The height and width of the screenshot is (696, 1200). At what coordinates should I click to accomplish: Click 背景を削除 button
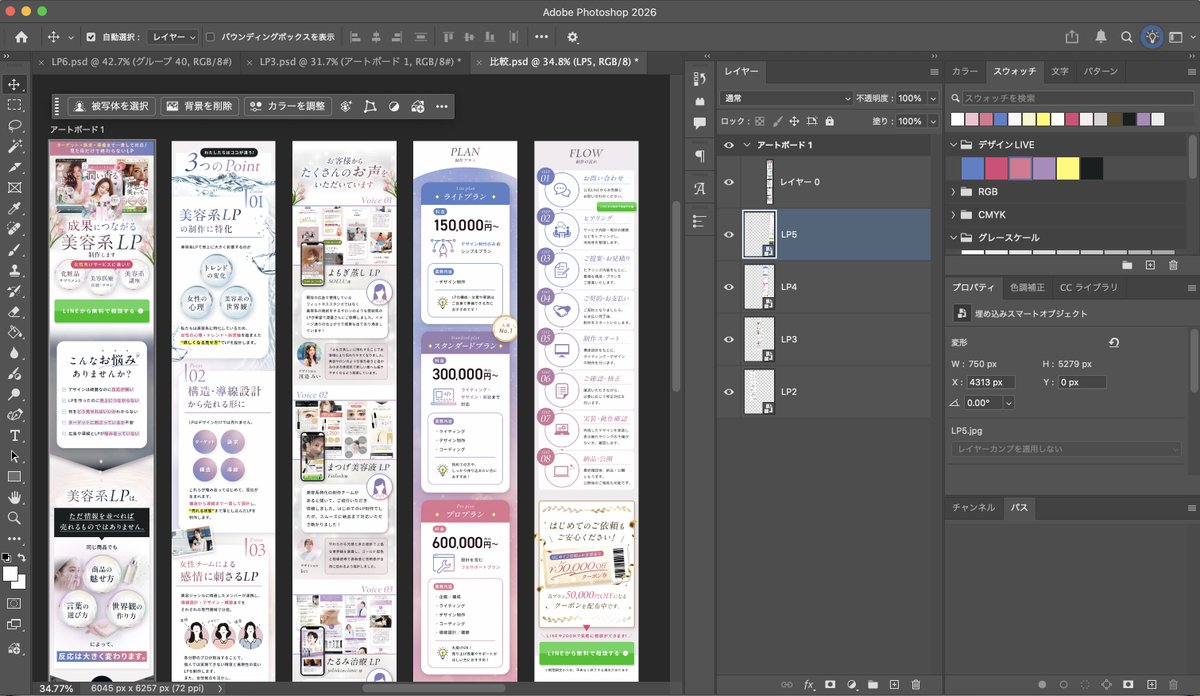[x=198, y=106]
